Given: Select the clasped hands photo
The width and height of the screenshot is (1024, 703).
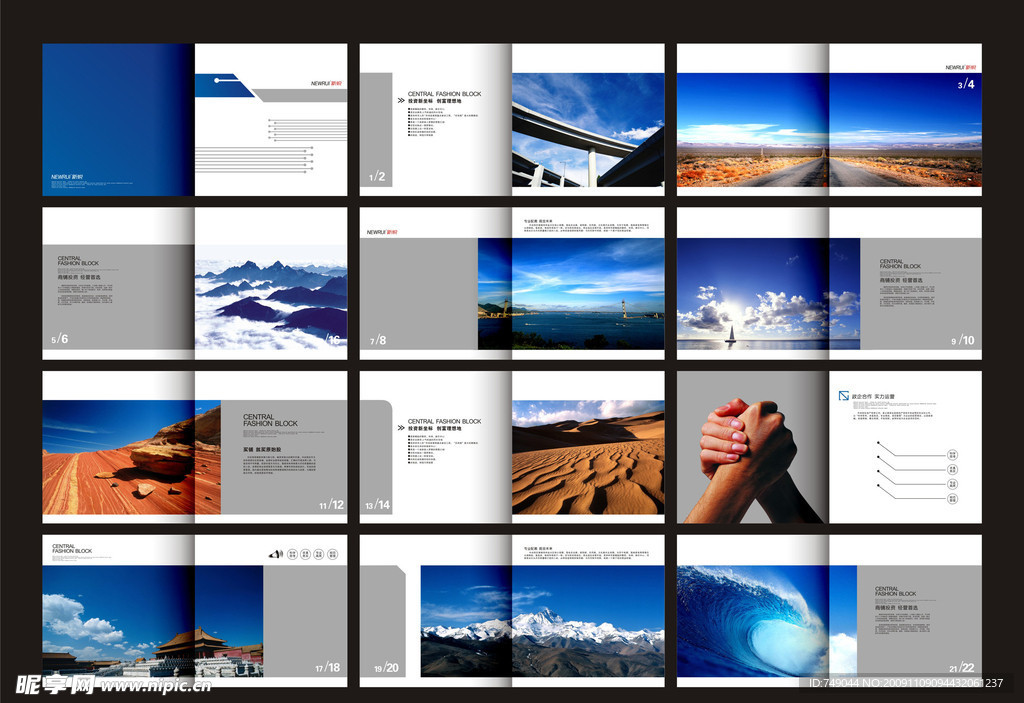Looking at the screenshot, I should 753,461.
